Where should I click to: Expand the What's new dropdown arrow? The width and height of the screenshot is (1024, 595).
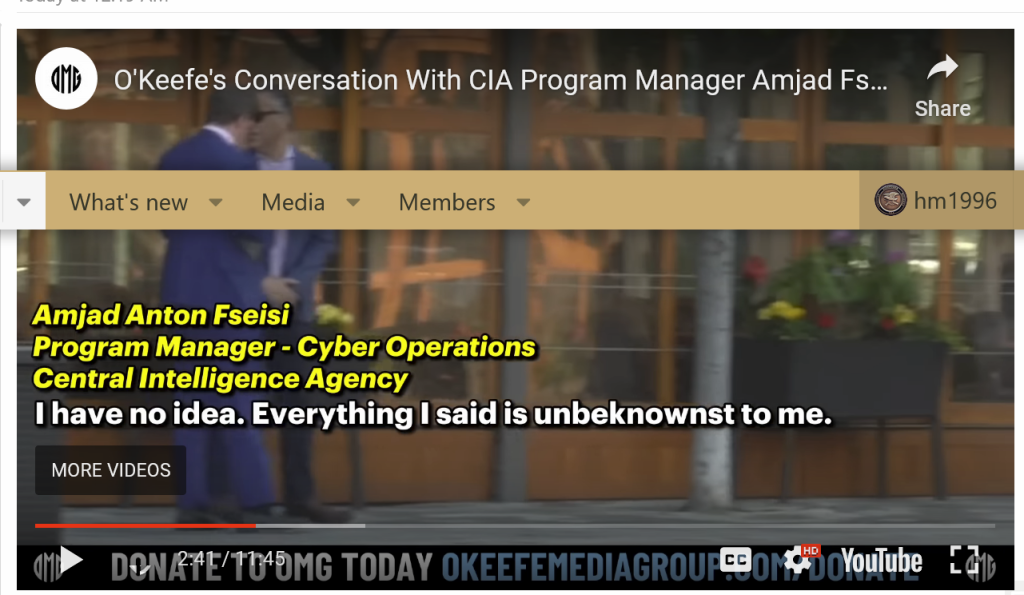pyautogui.click(x=216, y=202)
